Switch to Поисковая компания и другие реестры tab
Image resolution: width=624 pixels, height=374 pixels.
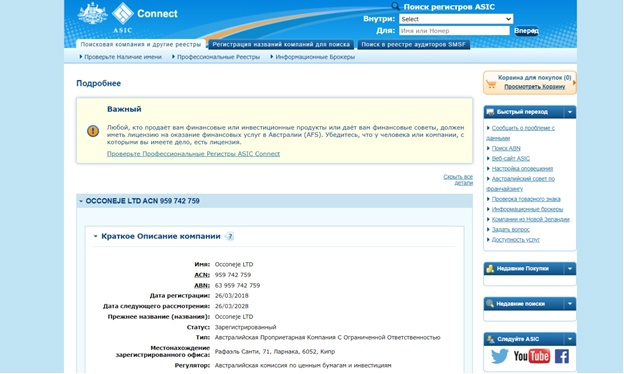point(140,44)
